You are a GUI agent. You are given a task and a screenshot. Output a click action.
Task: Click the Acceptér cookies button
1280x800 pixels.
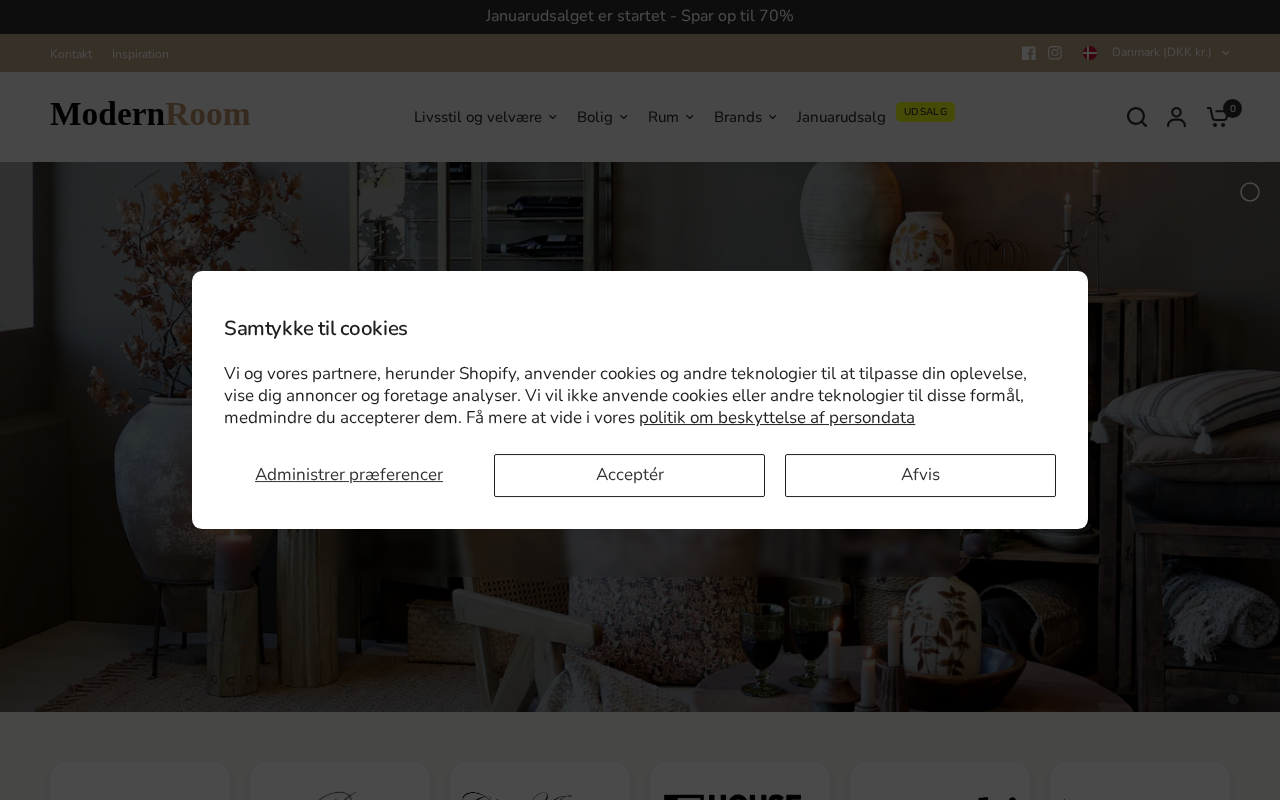(x=629, y=475)
